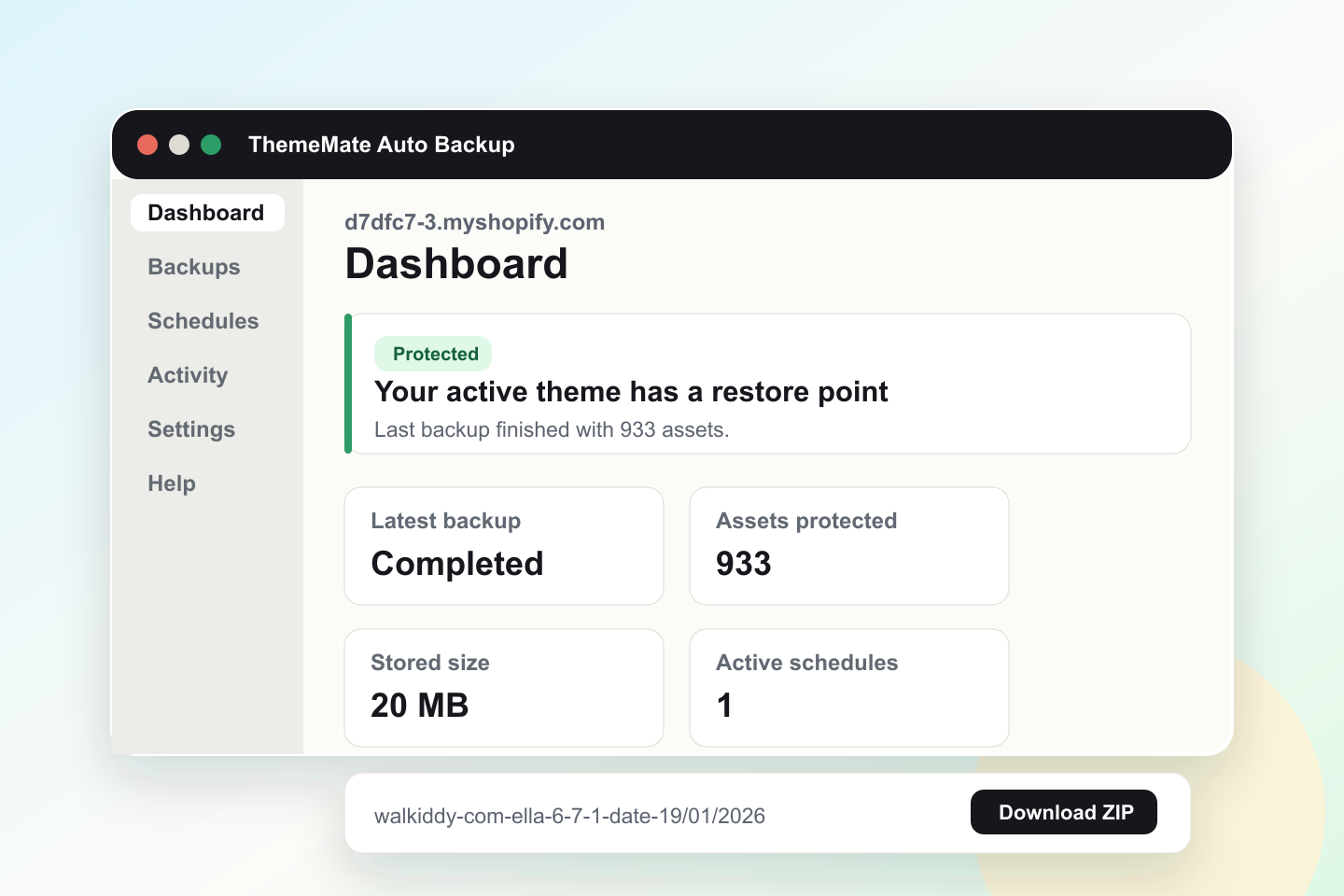Select the Stored size 20 MB card
Image resolution: width=1344 pixels, height=896 pixels.
pyautogui.click(x=504, y=688)
